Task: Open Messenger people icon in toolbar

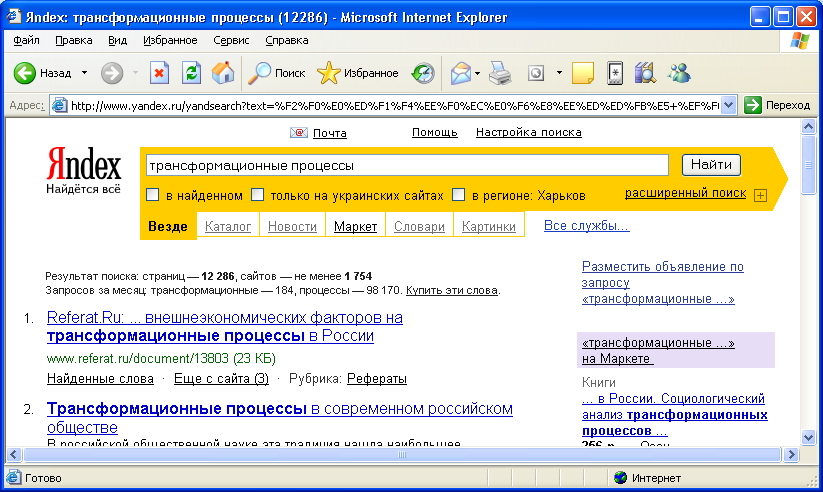Action: click(679, 73)
